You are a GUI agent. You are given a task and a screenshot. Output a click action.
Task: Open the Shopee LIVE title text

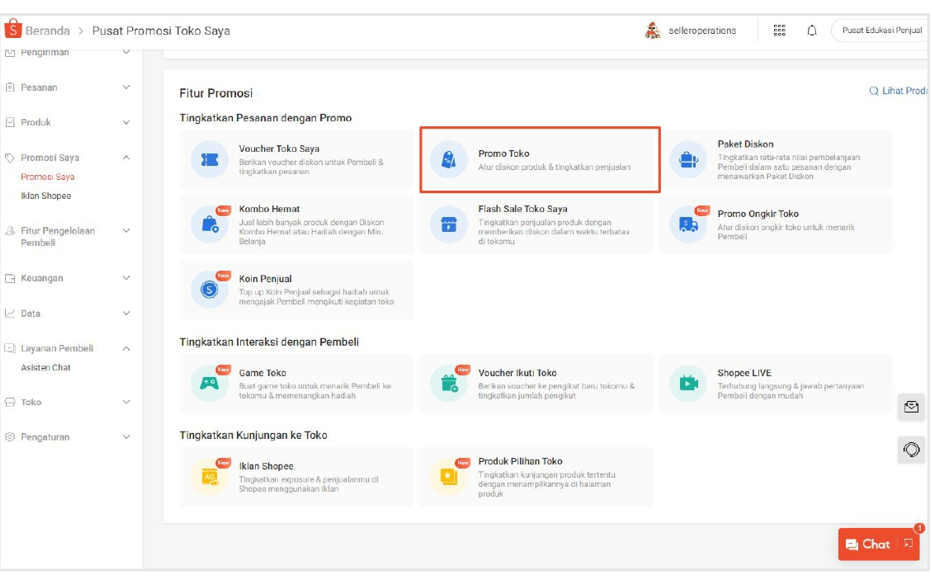tap(744, 373)
